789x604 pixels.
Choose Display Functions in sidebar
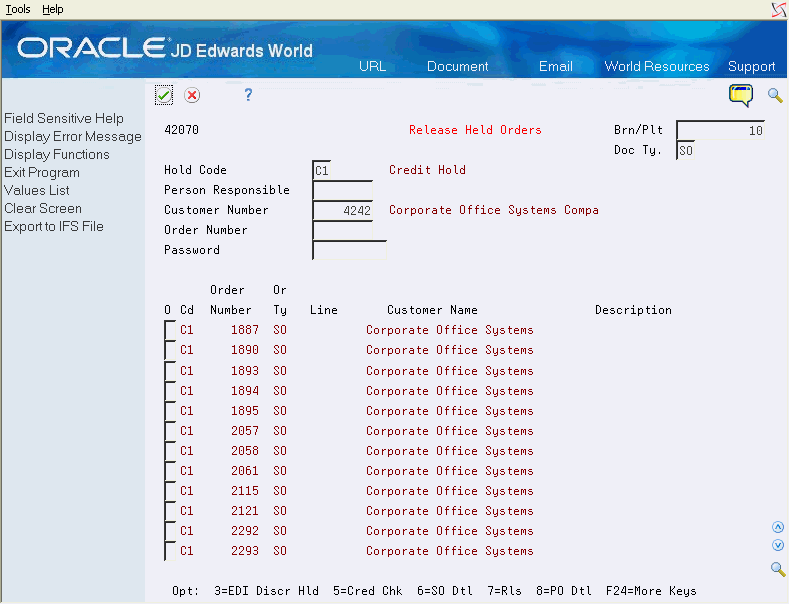coord(57,155)
